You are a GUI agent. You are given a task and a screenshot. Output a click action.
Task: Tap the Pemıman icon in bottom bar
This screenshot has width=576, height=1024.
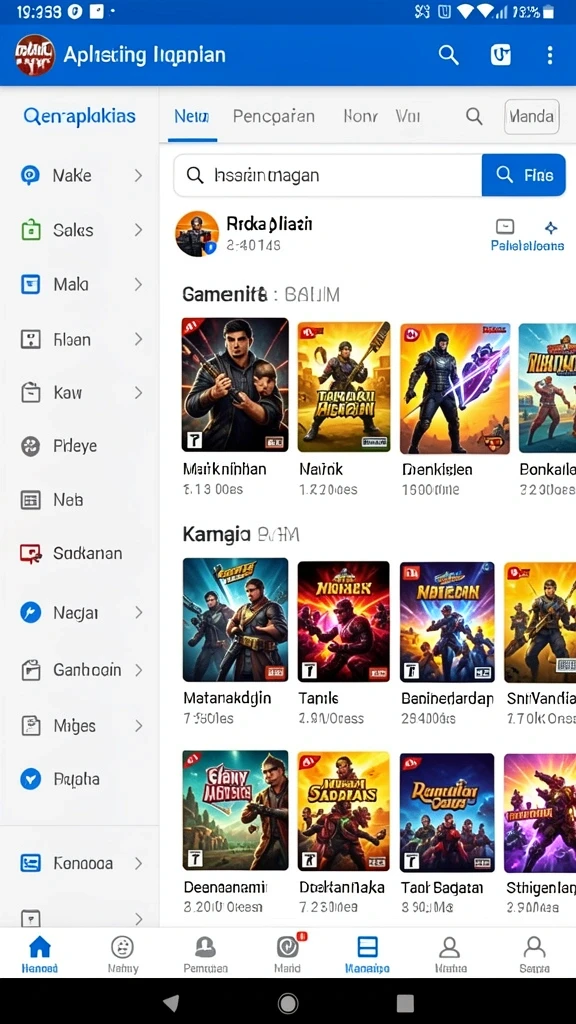(x=205, y=946)
